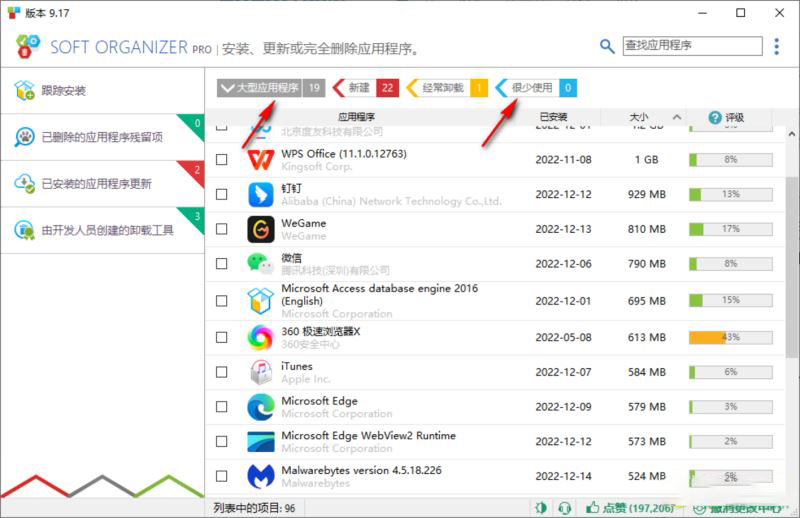This screenshot has height=518, width=800.
Task: Click the 由开发人员创建的卸载工具 icon
Action: point(24,230)
